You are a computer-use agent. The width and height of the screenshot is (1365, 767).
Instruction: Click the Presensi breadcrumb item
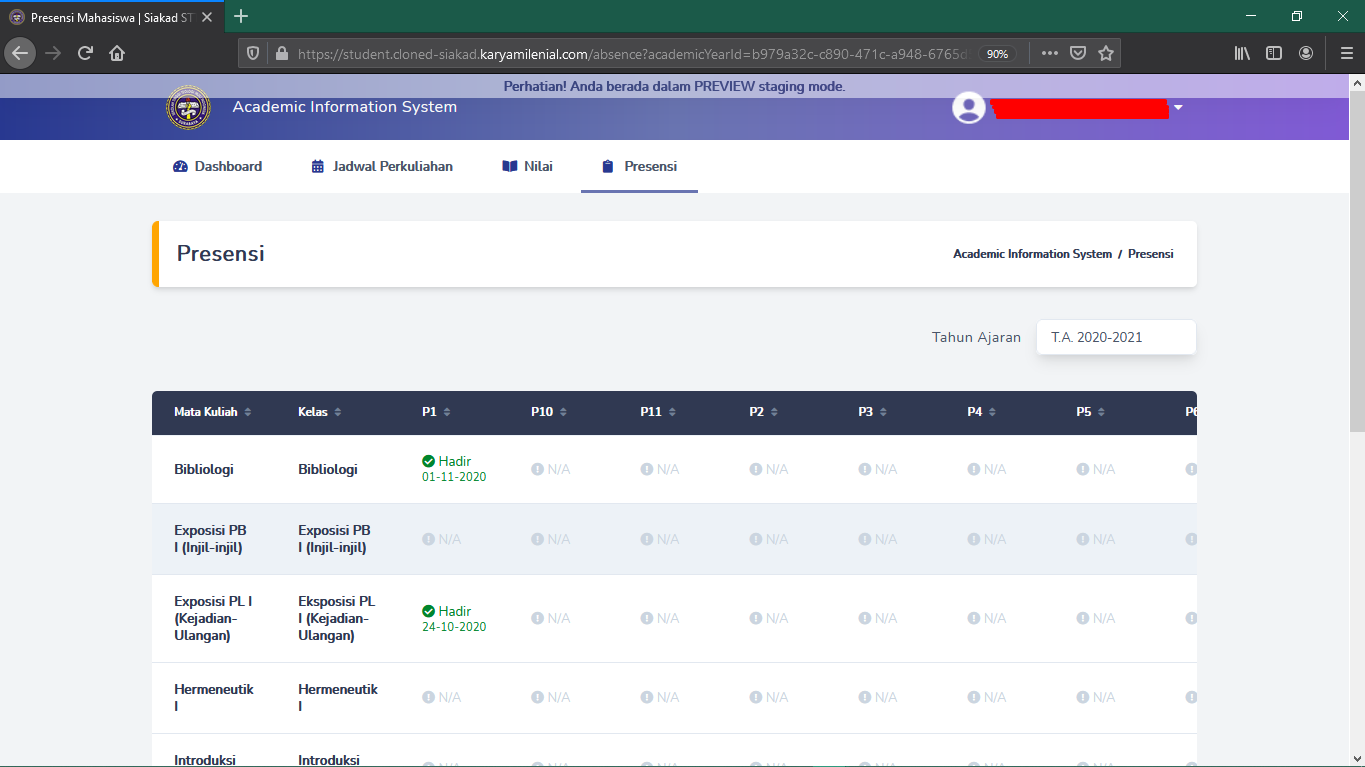pos(1151,254)
